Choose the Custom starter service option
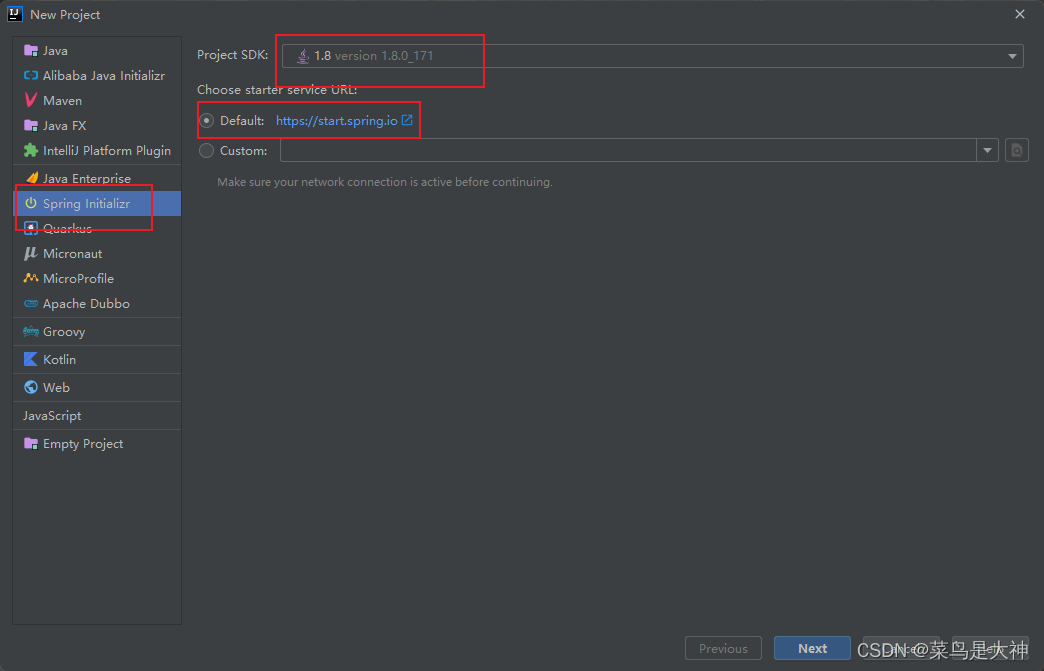 (206, 150)
